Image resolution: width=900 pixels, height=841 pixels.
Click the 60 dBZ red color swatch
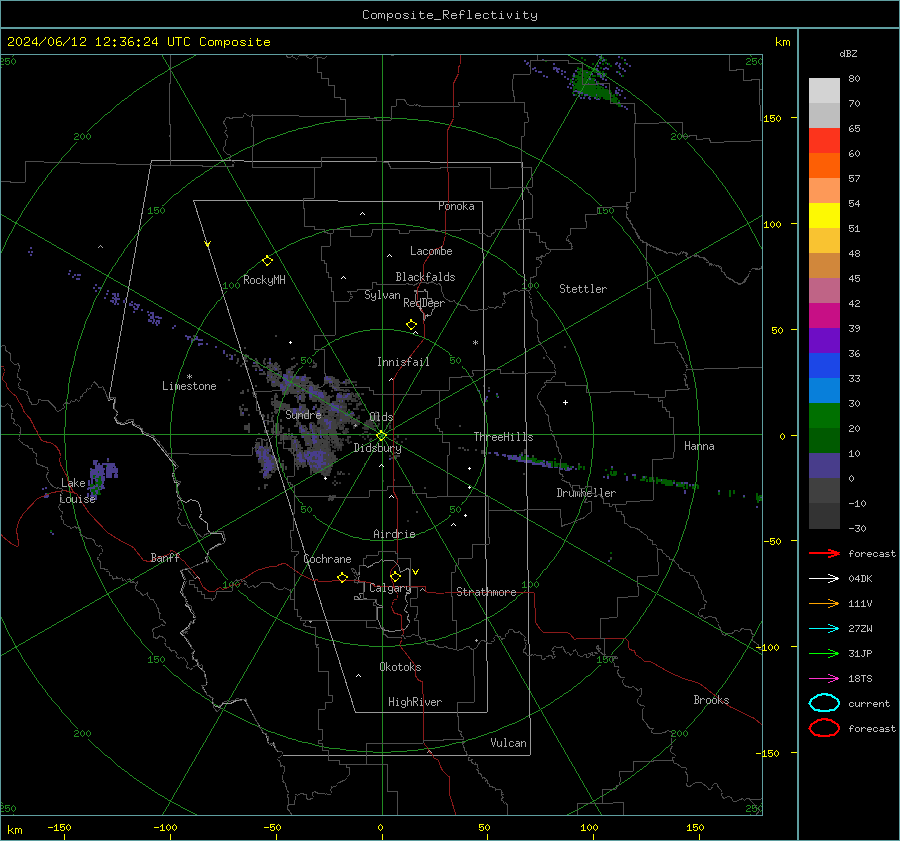(x=824, y=141)
